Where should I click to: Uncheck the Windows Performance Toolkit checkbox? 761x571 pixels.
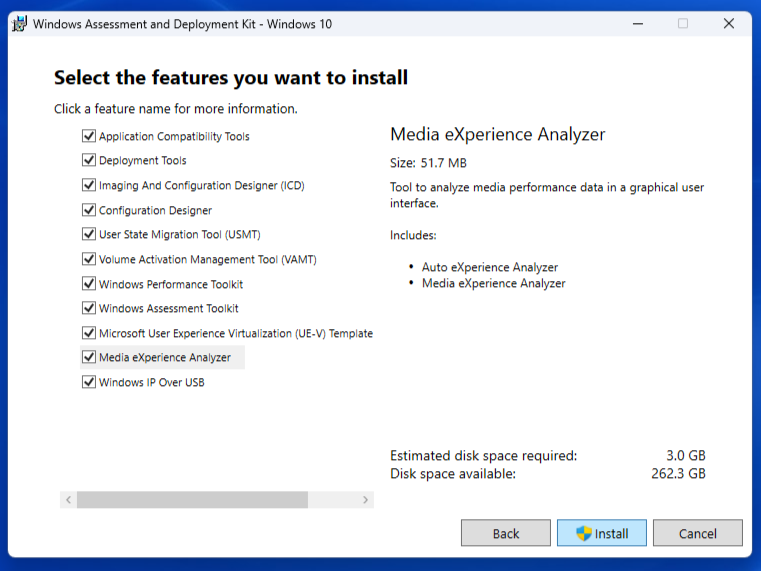pos(89,284)
